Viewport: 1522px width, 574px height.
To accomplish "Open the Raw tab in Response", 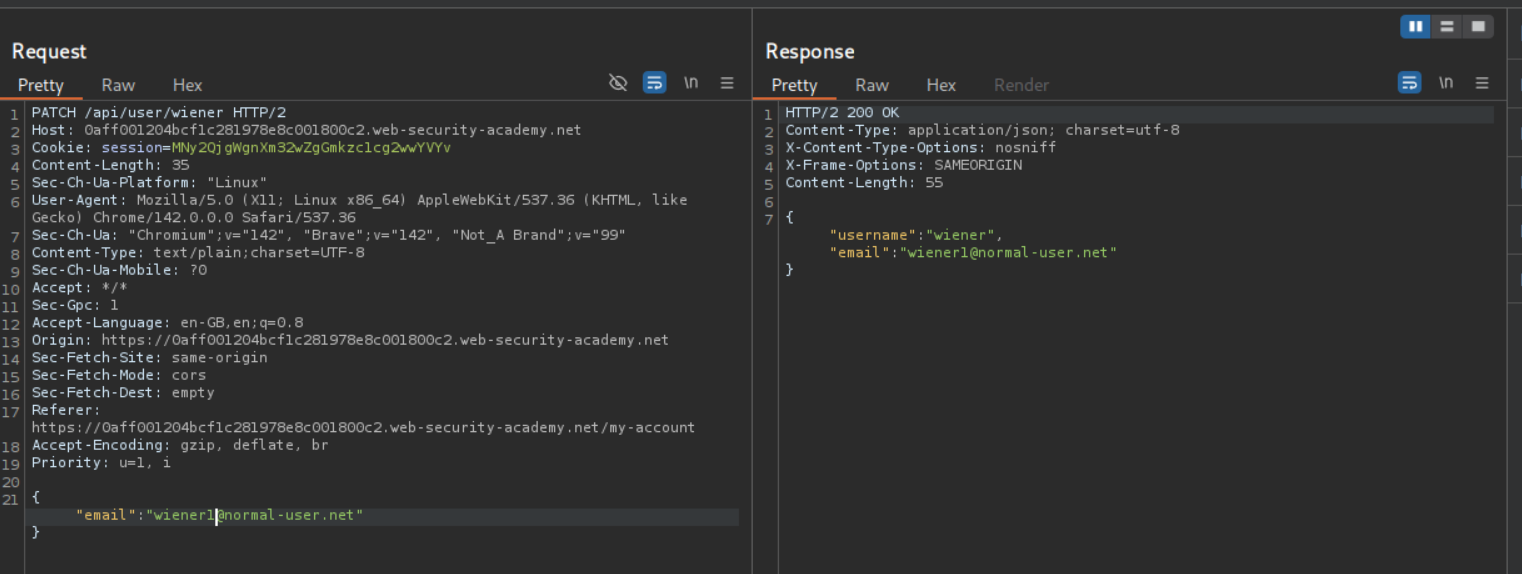I will tap(872, 85).
